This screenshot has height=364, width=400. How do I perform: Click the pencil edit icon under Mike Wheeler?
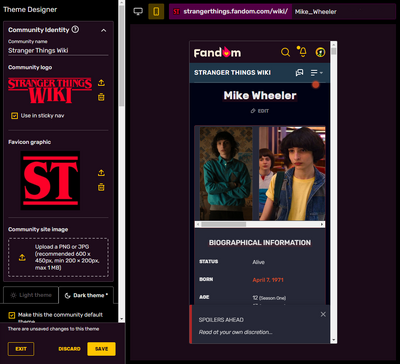coord(253,111)
